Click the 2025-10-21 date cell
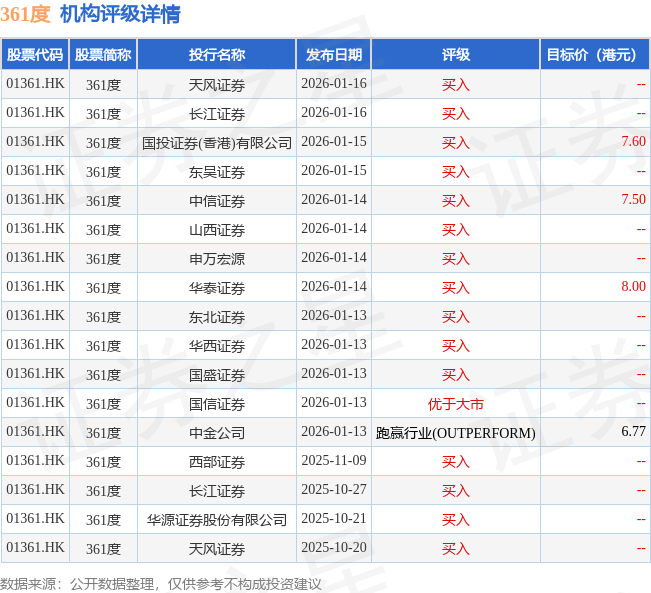Image resolution: width=651 pixels, height=593 pixels. click(x=334, y=518)
